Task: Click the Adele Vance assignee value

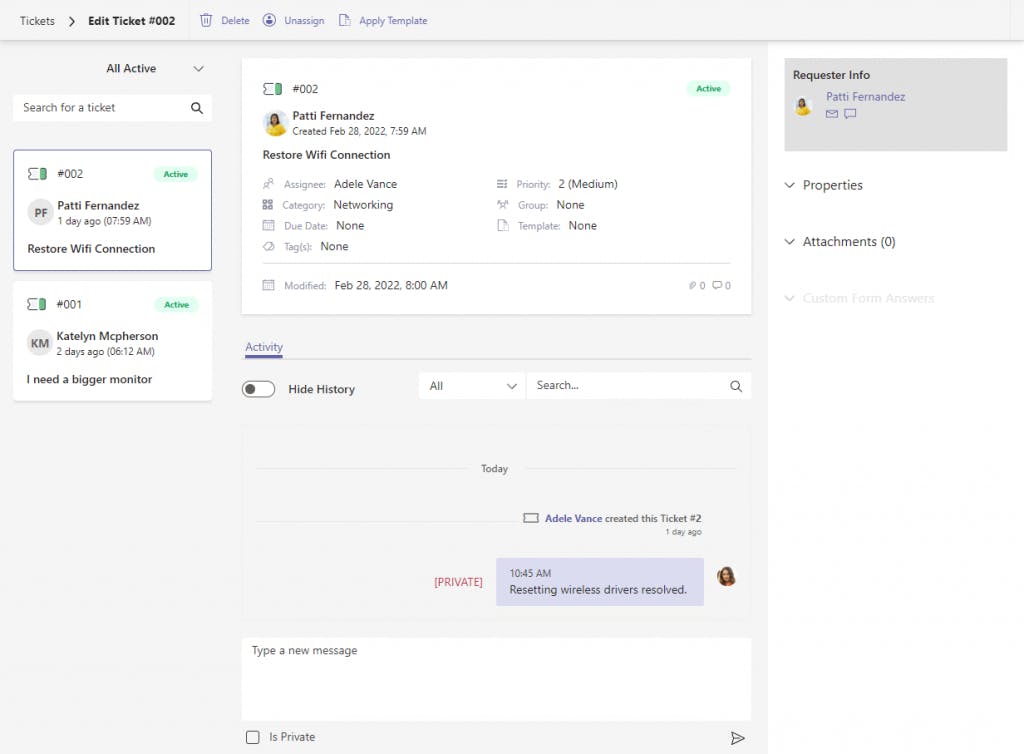Action: [365, 184]
